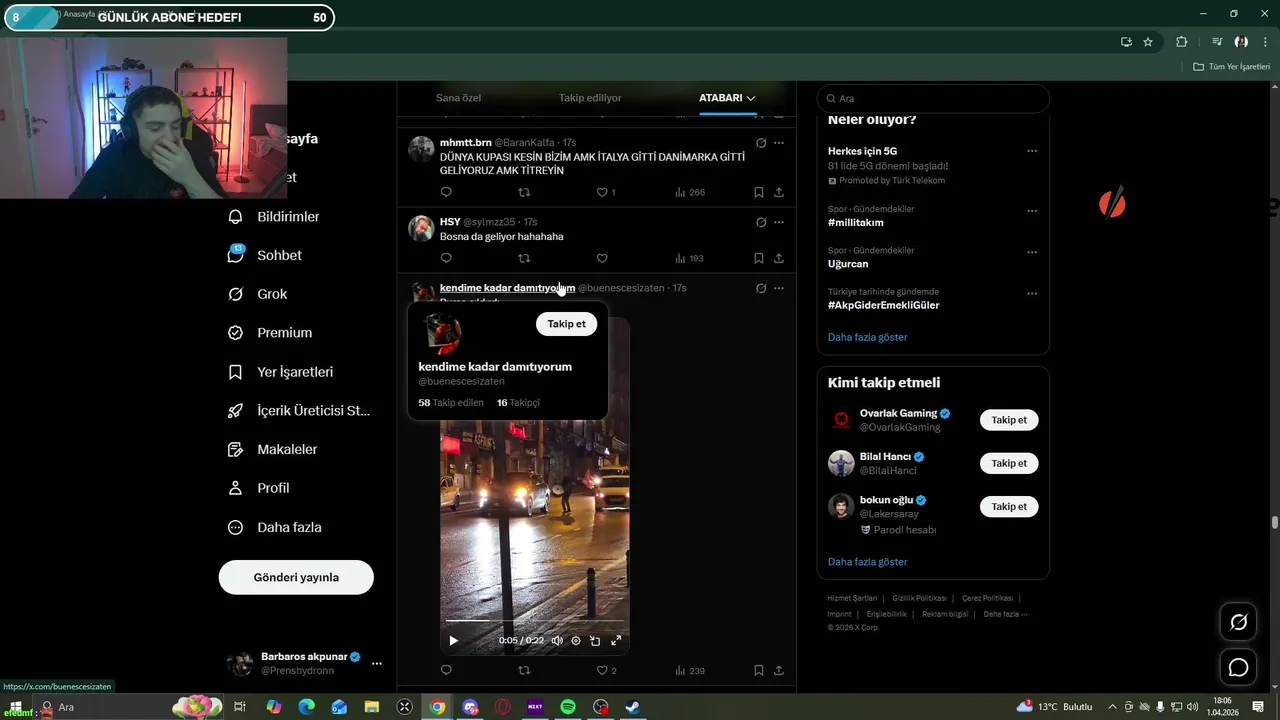View analytics of HSY's tweet showing 193

pyautogui.click(x=689, y=258)
